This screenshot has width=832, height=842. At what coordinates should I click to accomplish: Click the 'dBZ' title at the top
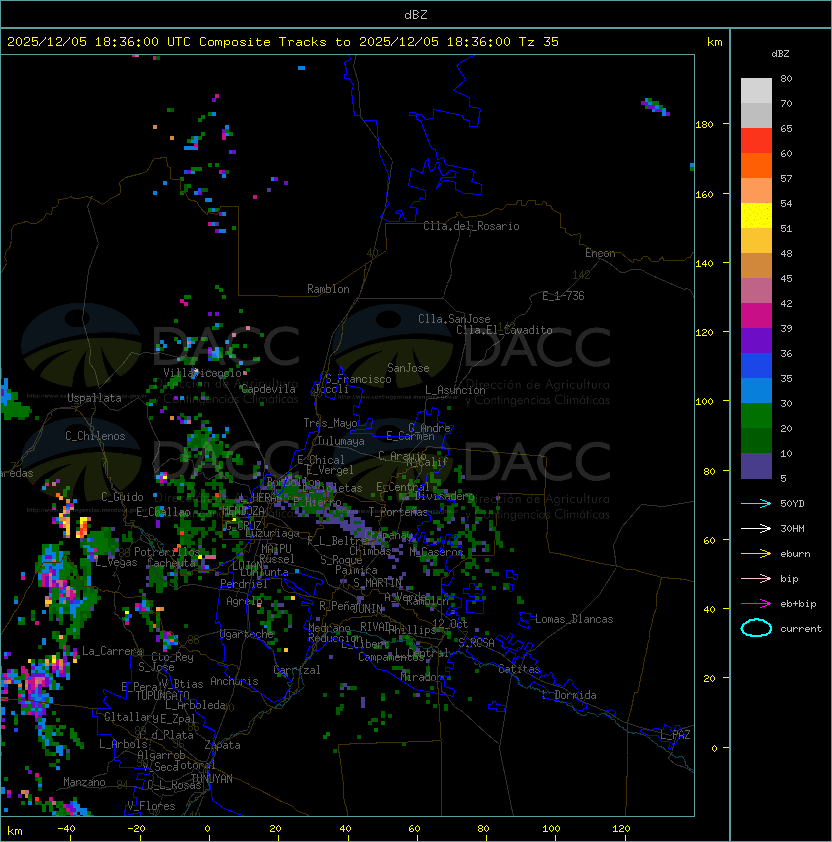416,15
